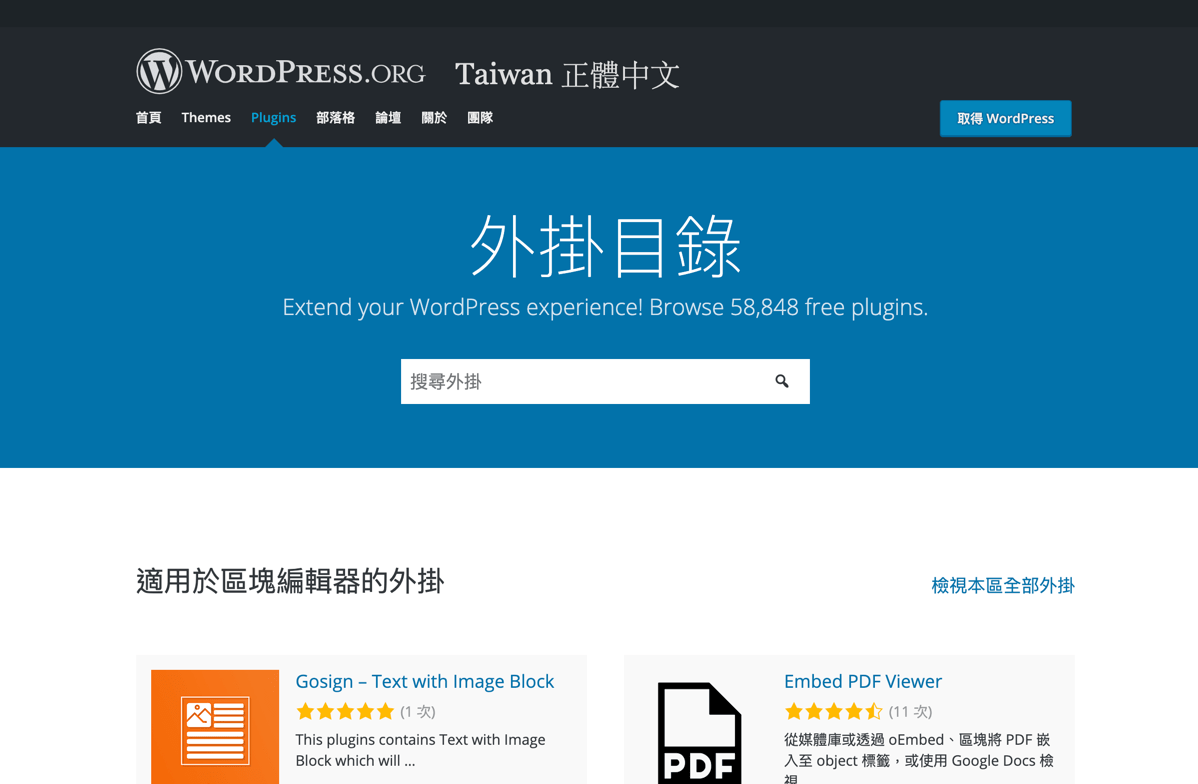Click the magnifier search icon
Viewport: 1198px width, 784px height.
pos(782,381)
